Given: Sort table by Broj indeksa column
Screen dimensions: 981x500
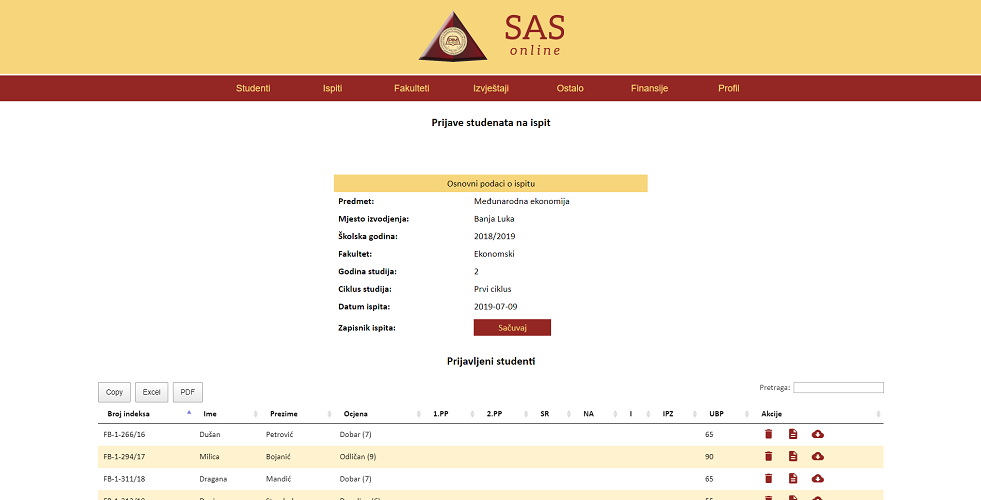Looking at the screenshot, I should coord(128,414).
